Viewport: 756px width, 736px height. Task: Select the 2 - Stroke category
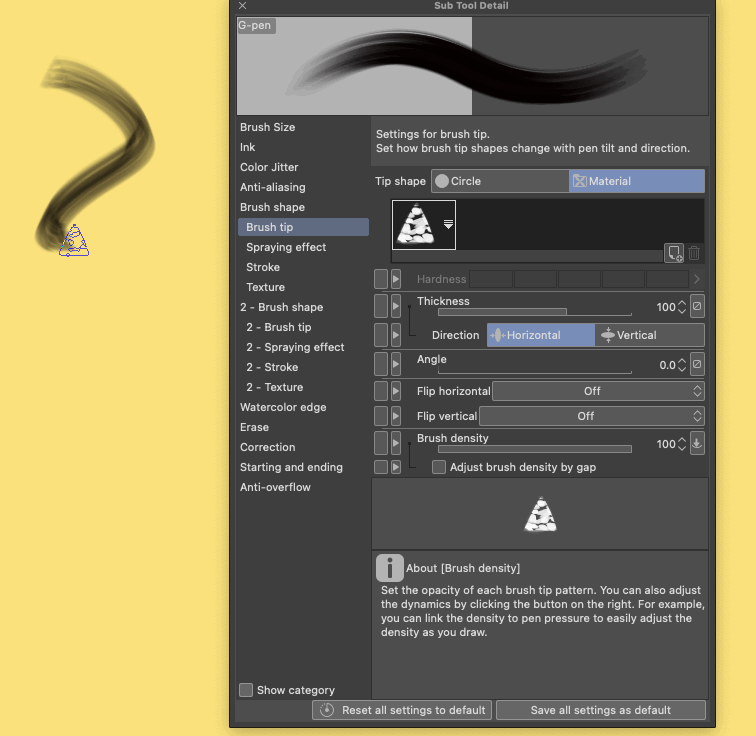272,367
